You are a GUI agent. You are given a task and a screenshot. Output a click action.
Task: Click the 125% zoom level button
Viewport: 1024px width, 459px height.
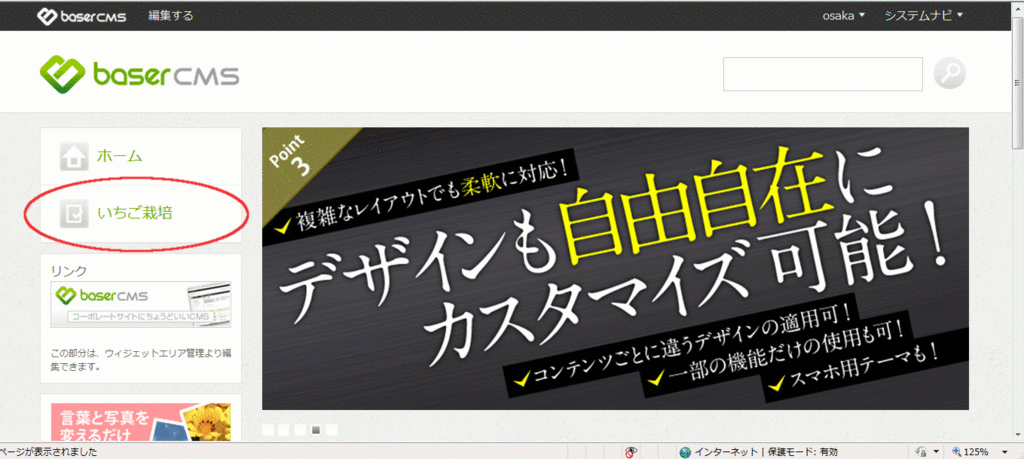(x=971, y=452)
